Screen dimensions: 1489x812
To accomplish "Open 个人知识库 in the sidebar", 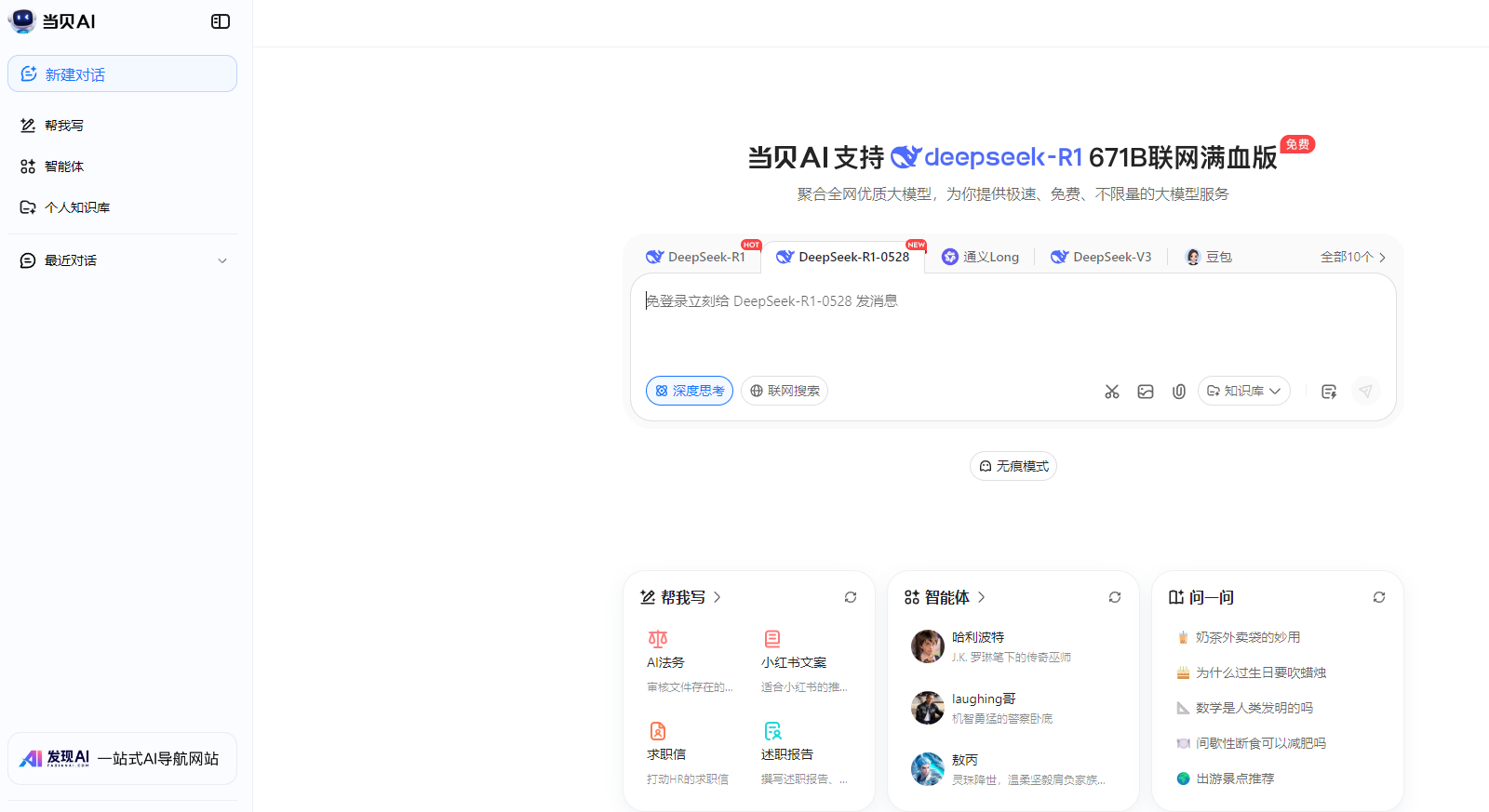I will [122, 207].
